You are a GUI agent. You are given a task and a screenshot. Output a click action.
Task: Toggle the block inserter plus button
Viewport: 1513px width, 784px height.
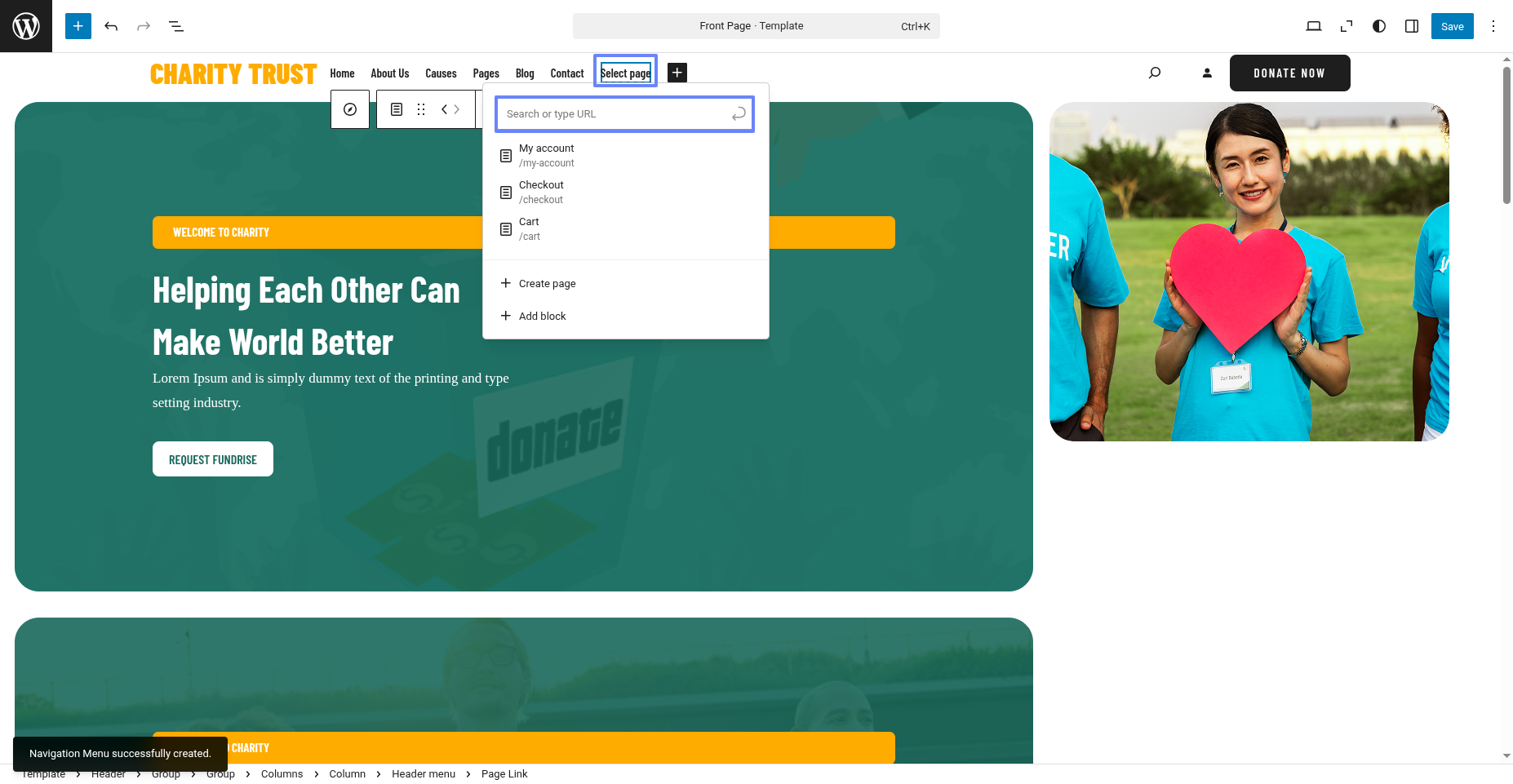[x=78, y=26]
